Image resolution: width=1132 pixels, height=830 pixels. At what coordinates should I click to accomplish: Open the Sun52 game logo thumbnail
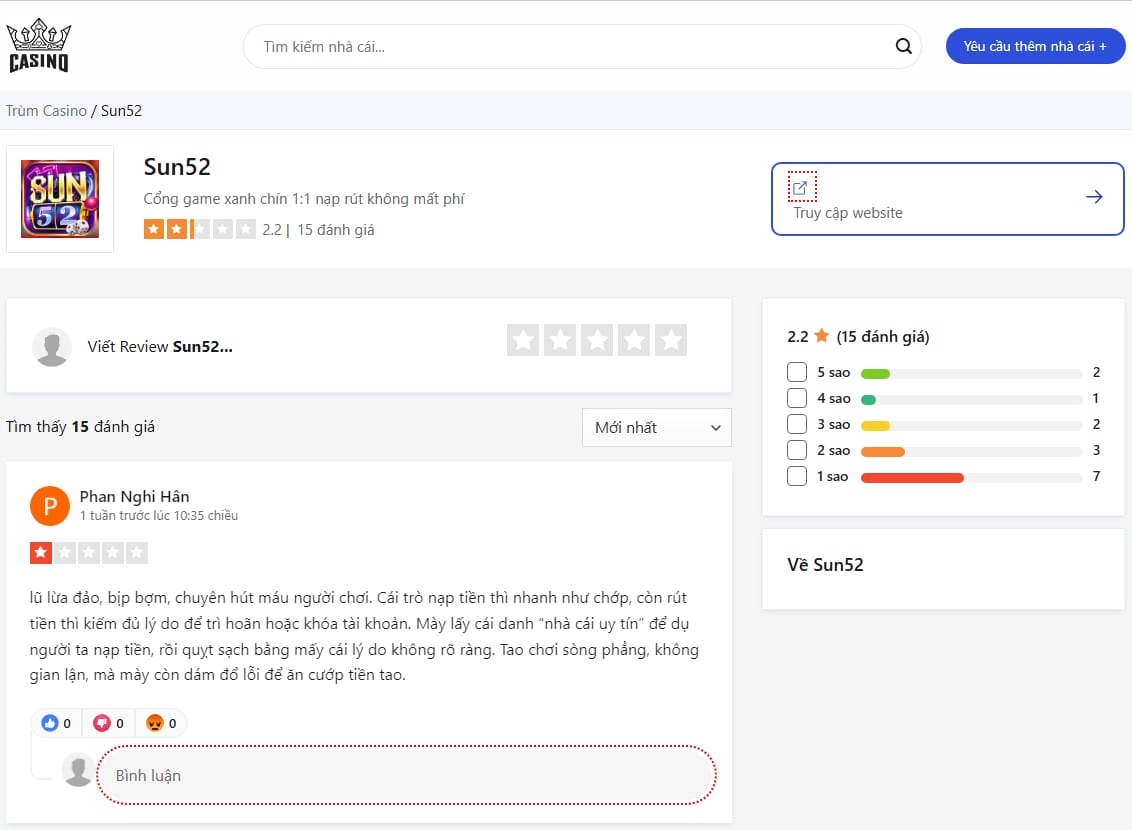click(60, 199)
